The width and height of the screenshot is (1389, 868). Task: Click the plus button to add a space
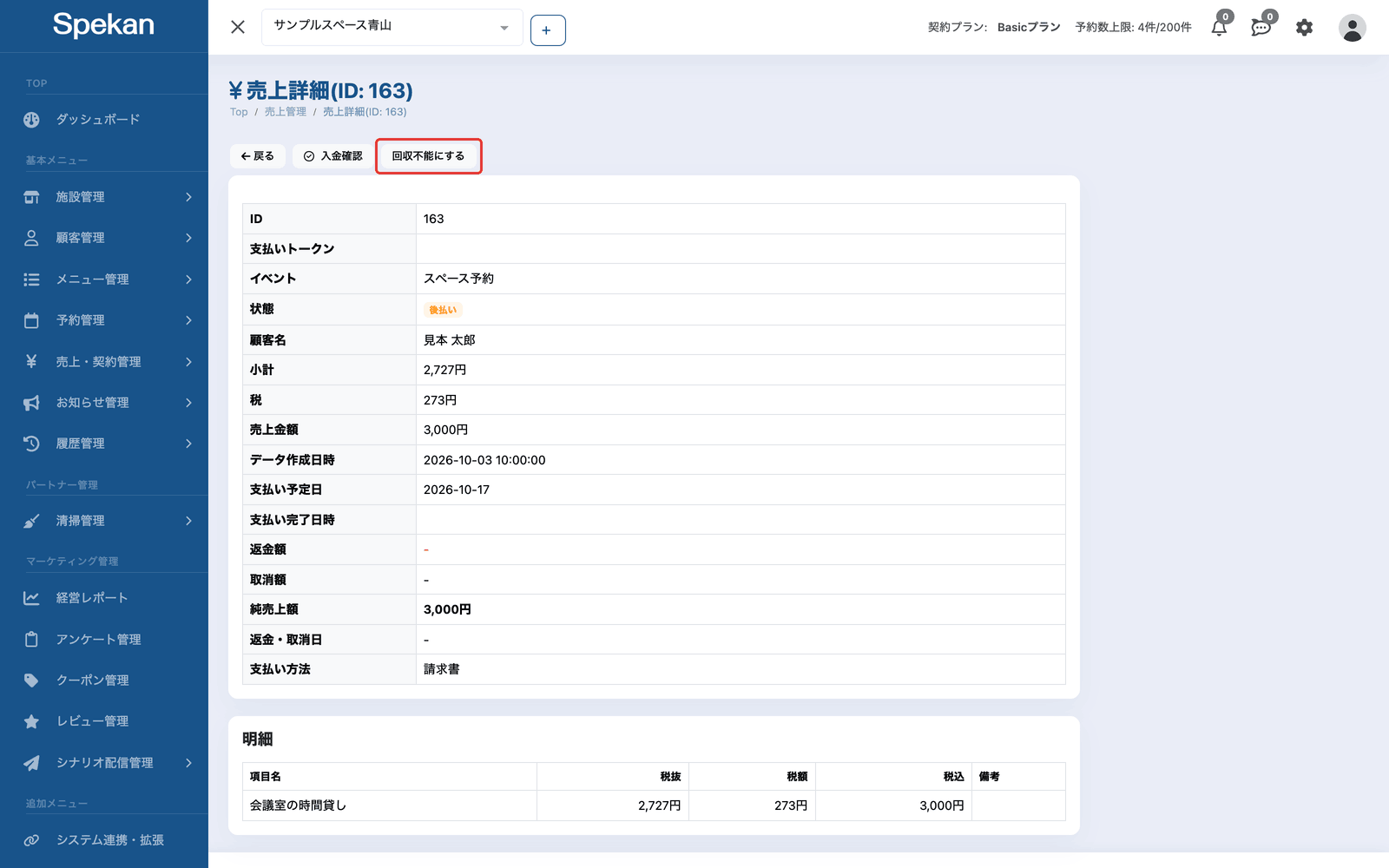click(x=548, y=30)
